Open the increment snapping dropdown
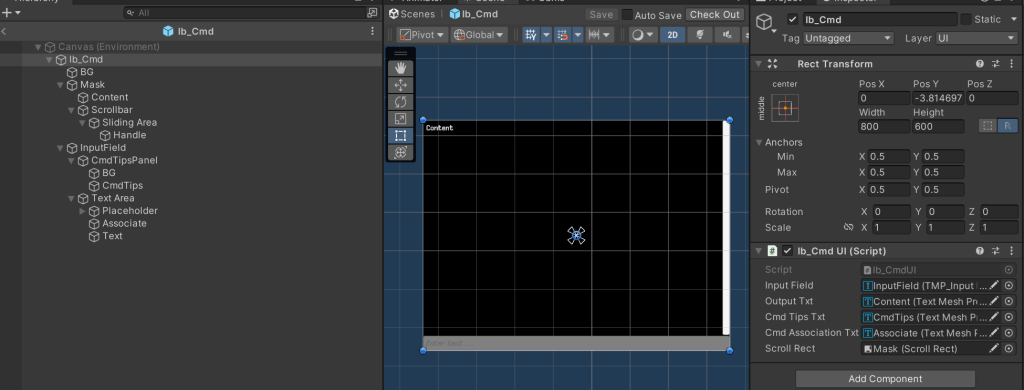Image resolution: width=1024 pixels, height=390 pixels. pyautogui.click(x=600, y=35)
